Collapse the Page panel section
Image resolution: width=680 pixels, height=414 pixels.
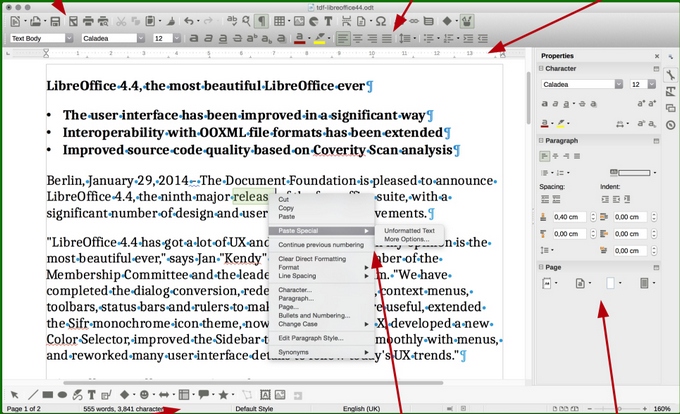[x=541, y=267]
